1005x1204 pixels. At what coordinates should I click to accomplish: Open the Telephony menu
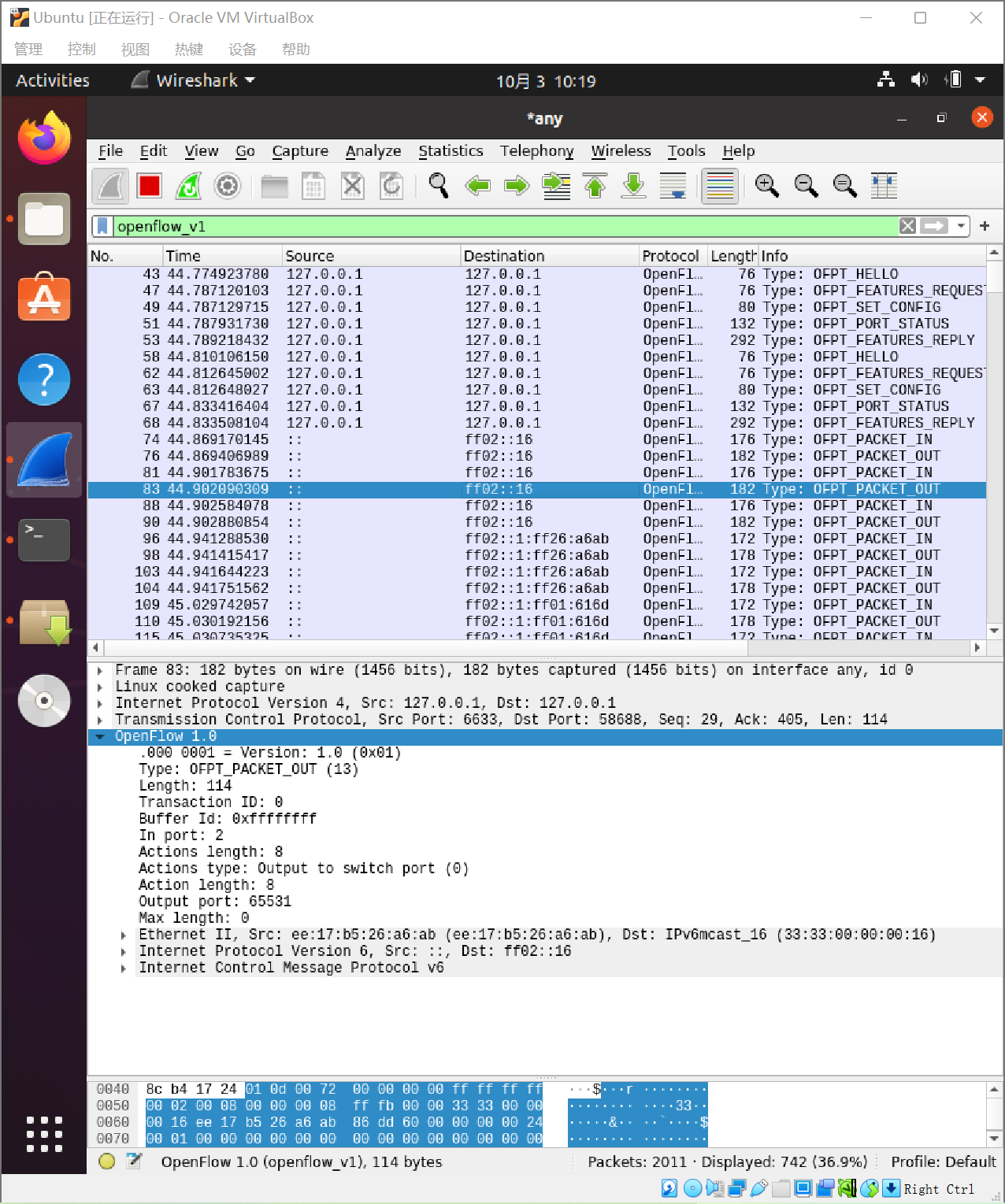pyautogui.click(x=536, y=150)
